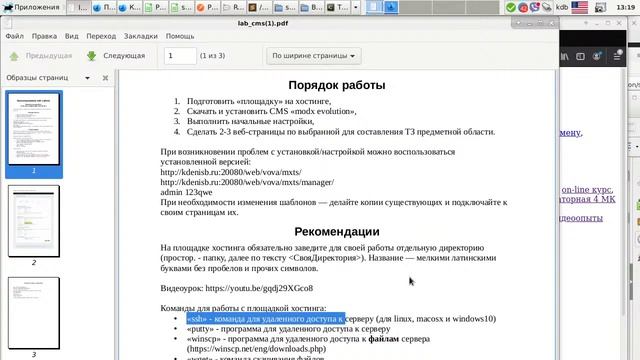Switch to the brown-icon taskbar window '/...'
Viewport: 640px width, 360px height.
pos(259,7)
